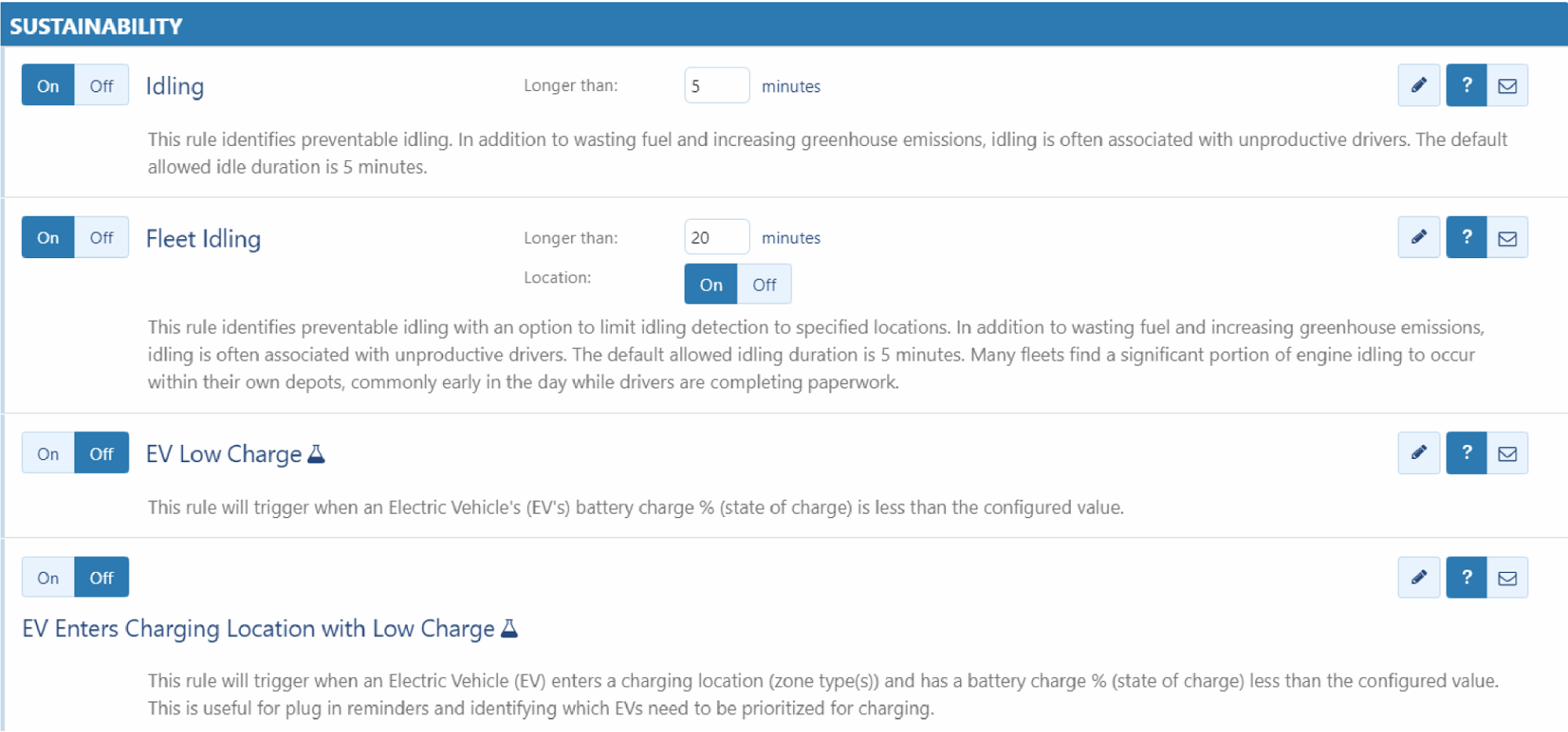This screenshot has height=732, width=1568.
Task: Show help for EV Low Charge rule
Action: 1466,453
